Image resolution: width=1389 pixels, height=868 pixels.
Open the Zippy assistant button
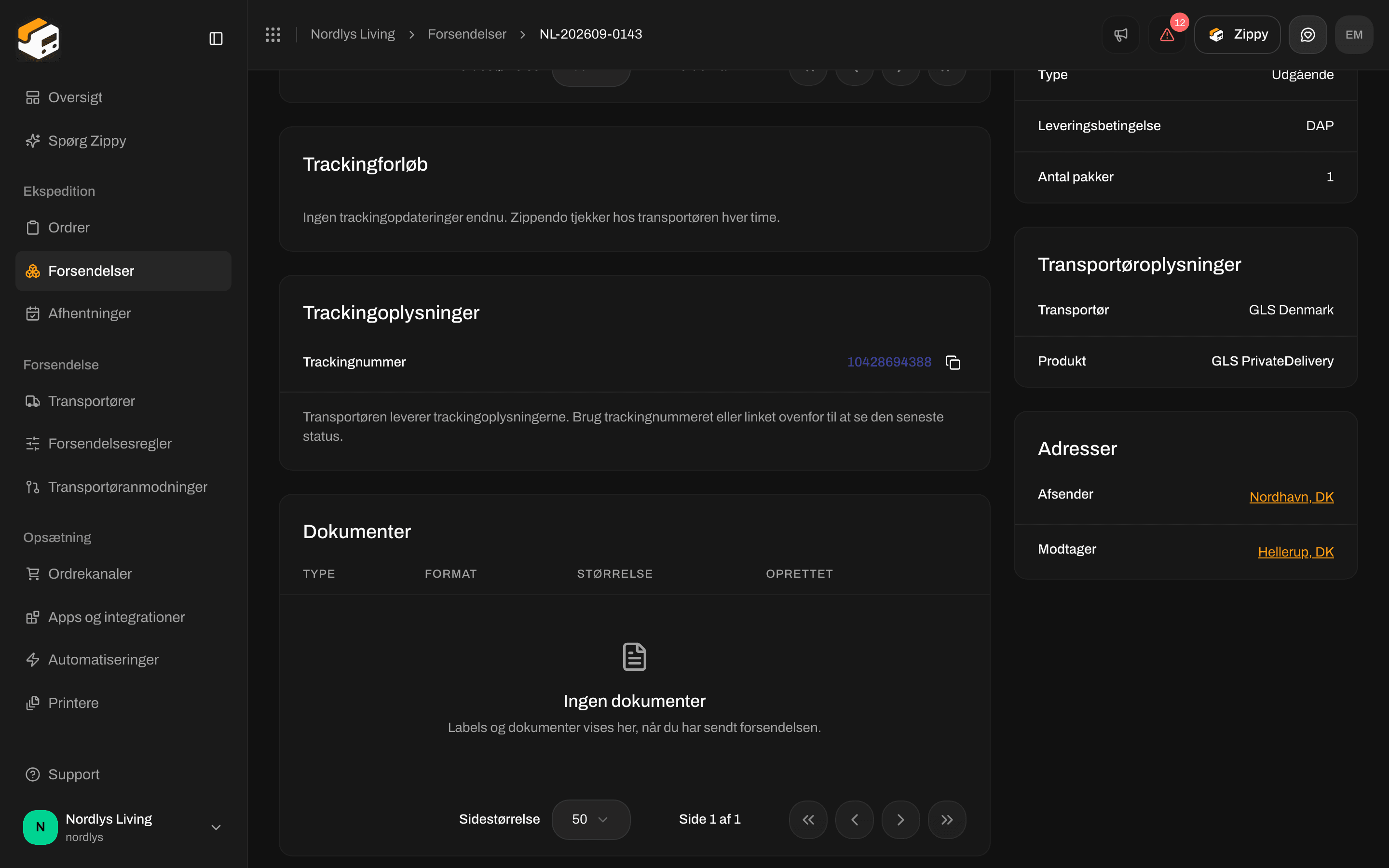tap(1238, 34)
